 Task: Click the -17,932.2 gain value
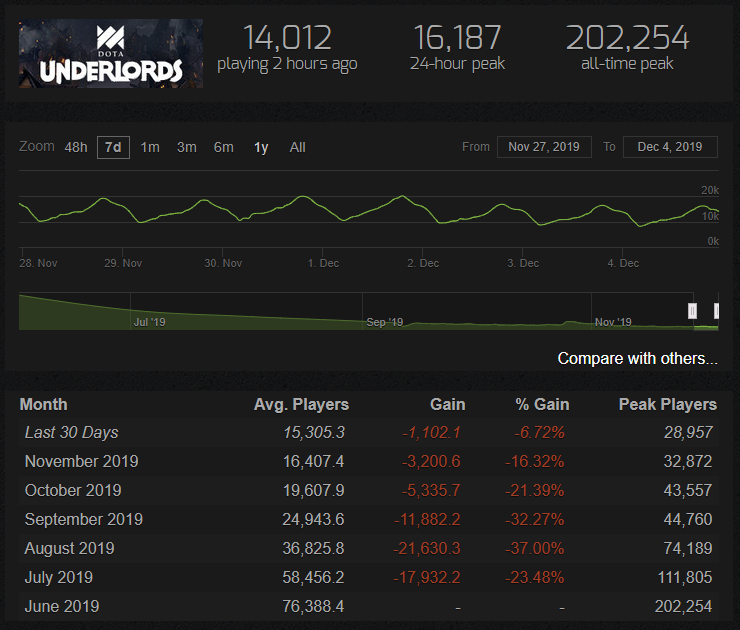(427, 577)
